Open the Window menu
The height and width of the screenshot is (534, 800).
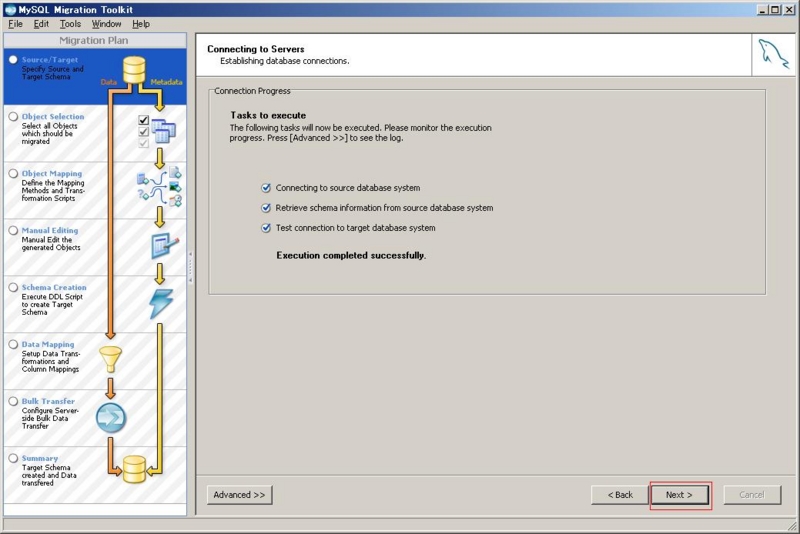106,24
